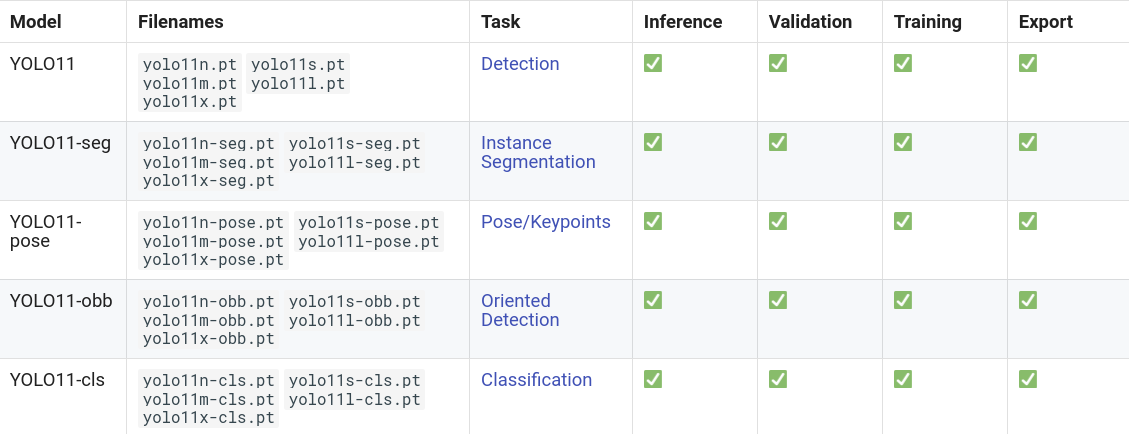
Task: Click YOLO11-obb Export green checkmark
Action: [x=1027, y=300]
